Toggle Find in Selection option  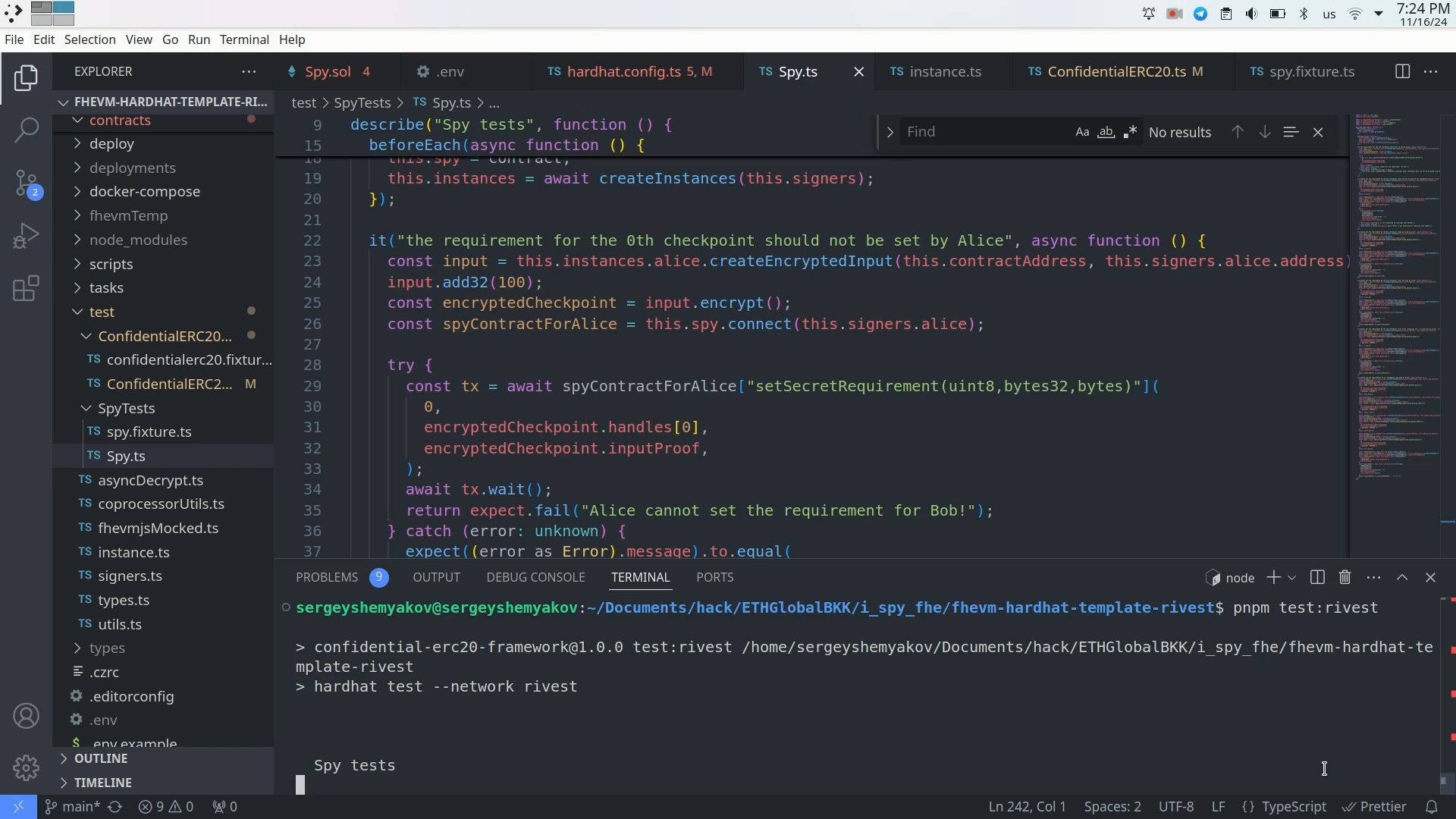(1291, 132)
